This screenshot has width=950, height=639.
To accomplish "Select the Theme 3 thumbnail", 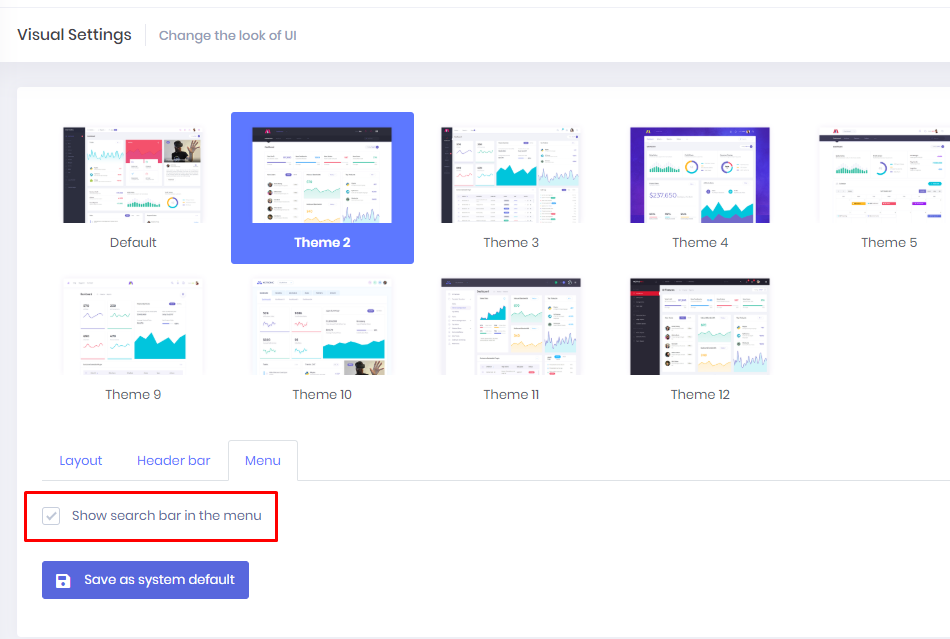I will pos(511,175).
